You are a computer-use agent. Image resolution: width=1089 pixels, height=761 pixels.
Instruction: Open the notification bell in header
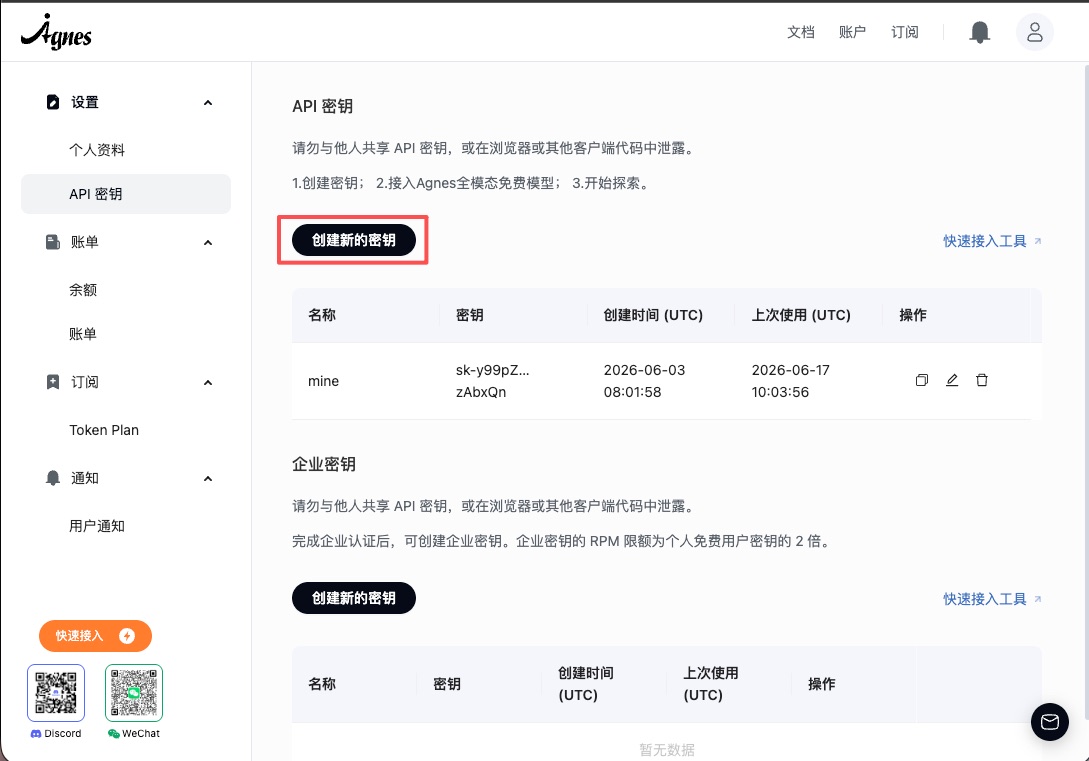979,32
